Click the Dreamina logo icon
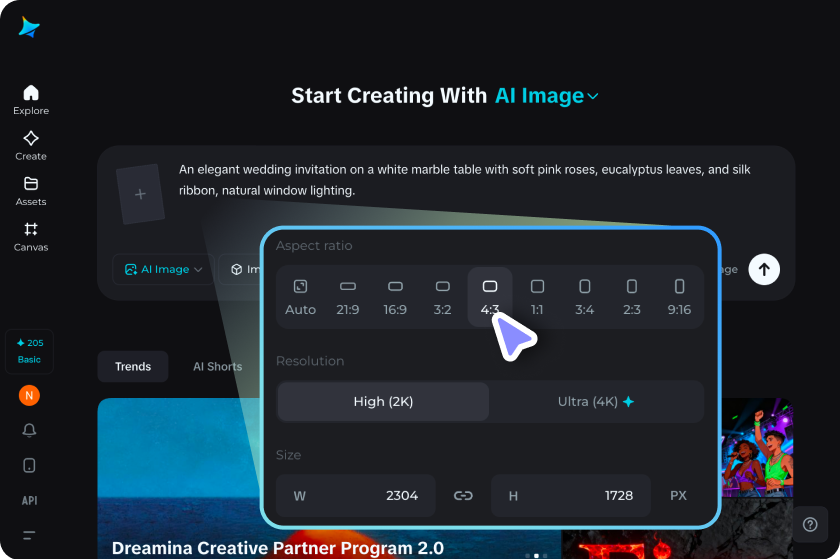 pos(29,27)
